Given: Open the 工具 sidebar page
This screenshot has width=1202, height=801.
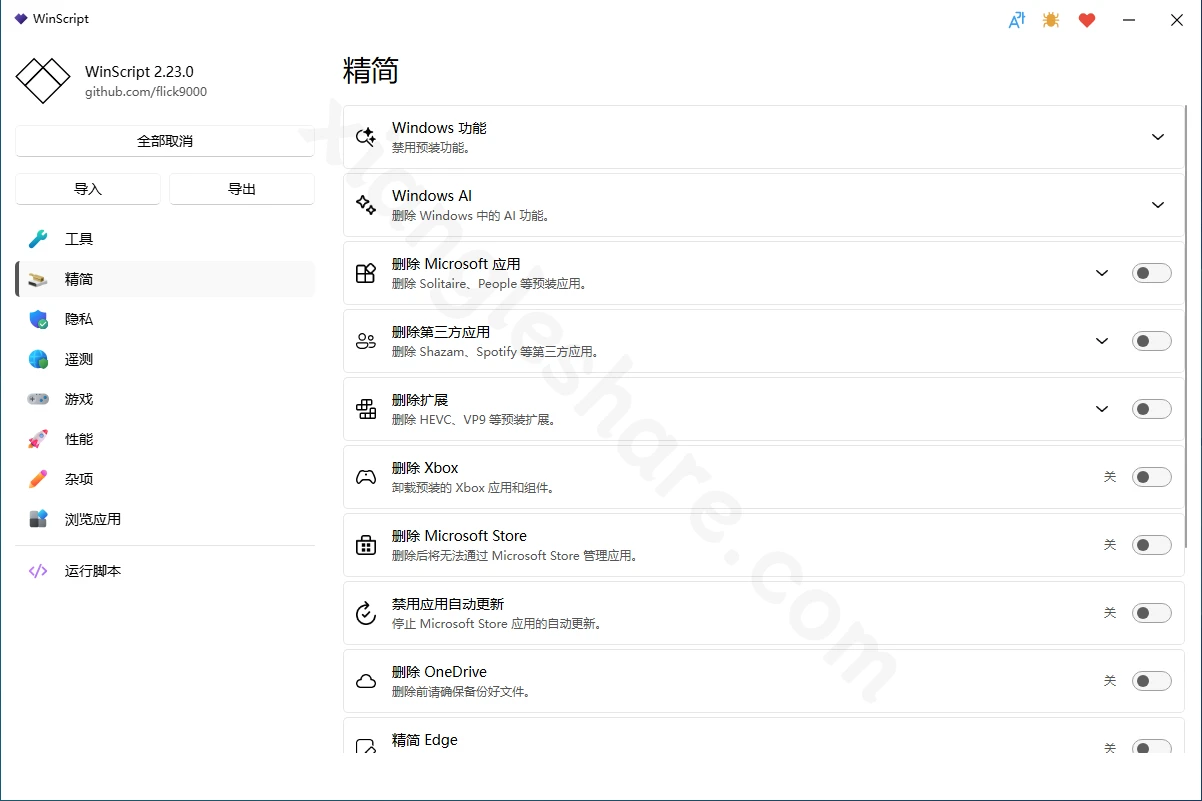Looking at the screenshot, I should (165, 239).
